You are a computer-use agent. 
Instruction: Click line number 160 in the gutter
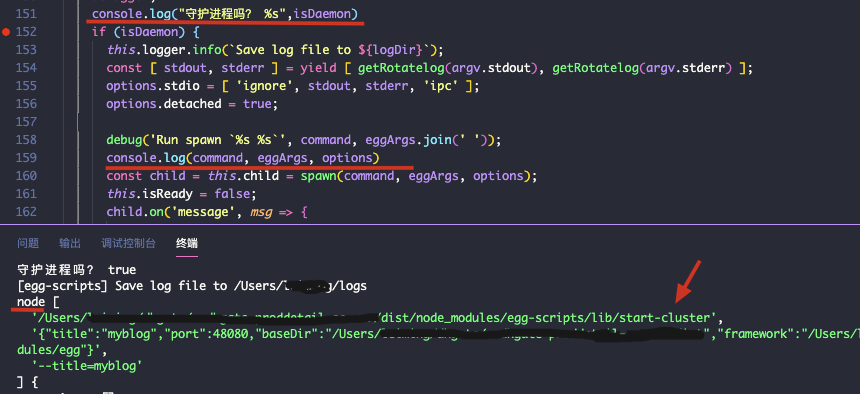pos(26,176)
